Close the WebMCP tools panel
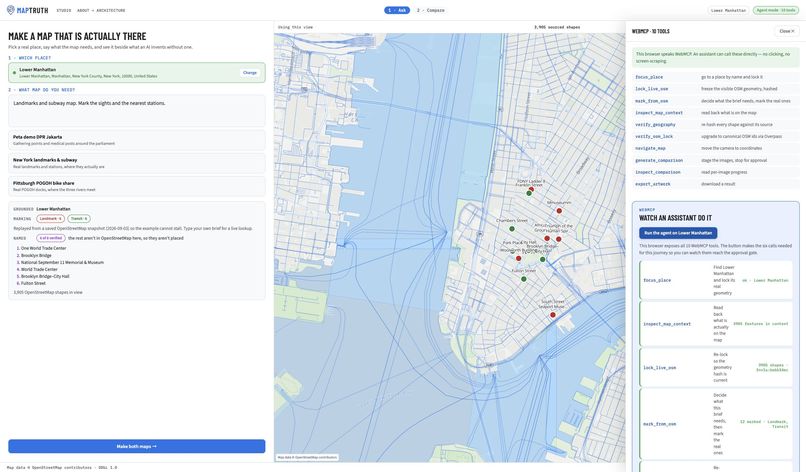806x472 pixels. tap(786, 31)
